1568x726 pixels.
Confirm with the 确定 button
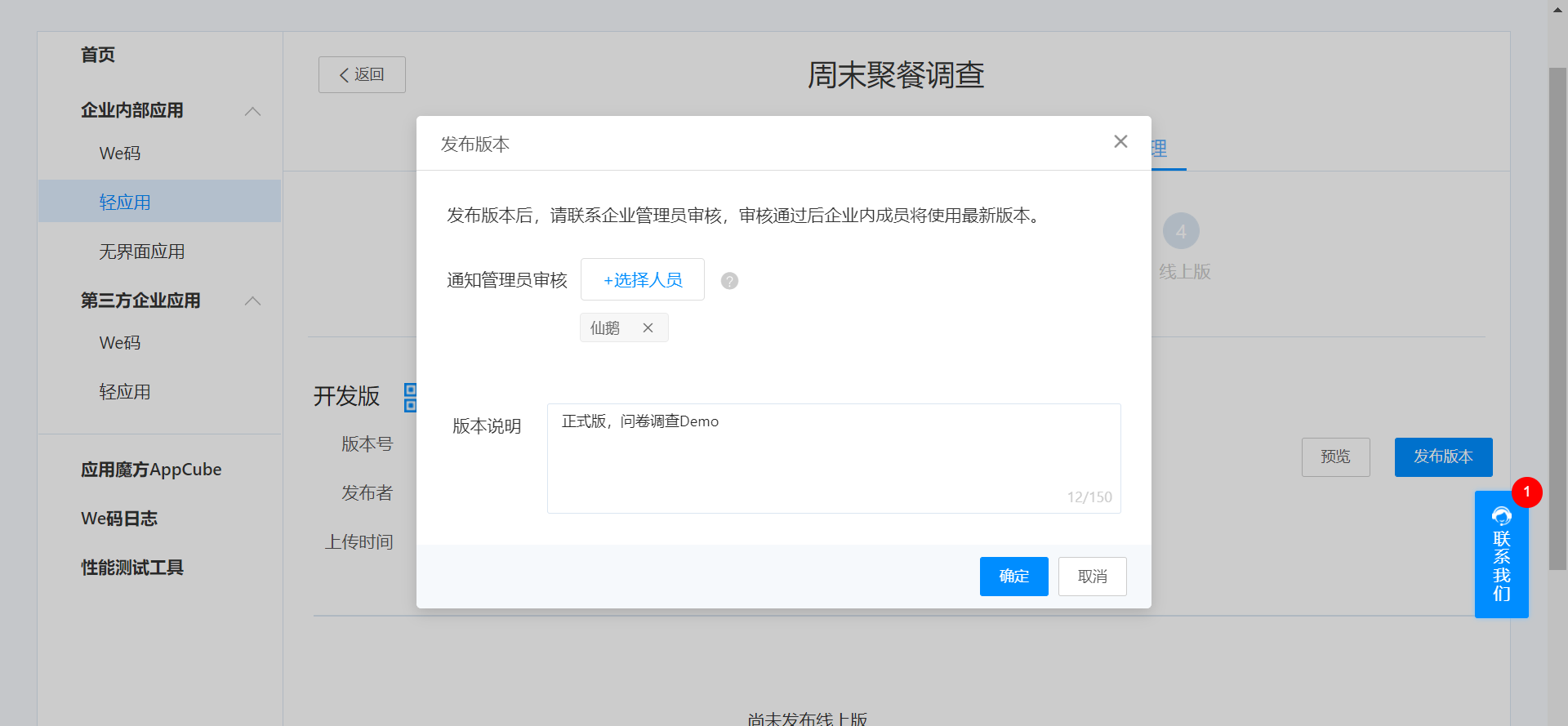point(1013,577)
